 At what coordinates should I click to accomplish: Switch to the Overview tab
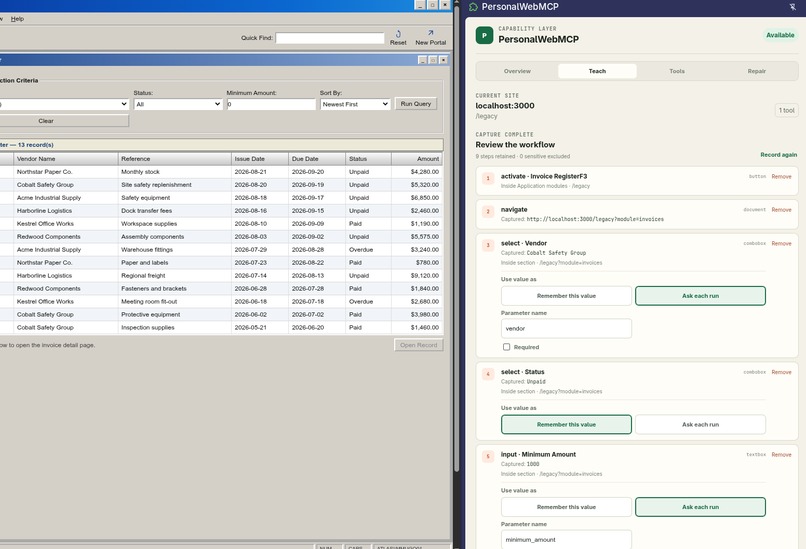tap(517, 71)
